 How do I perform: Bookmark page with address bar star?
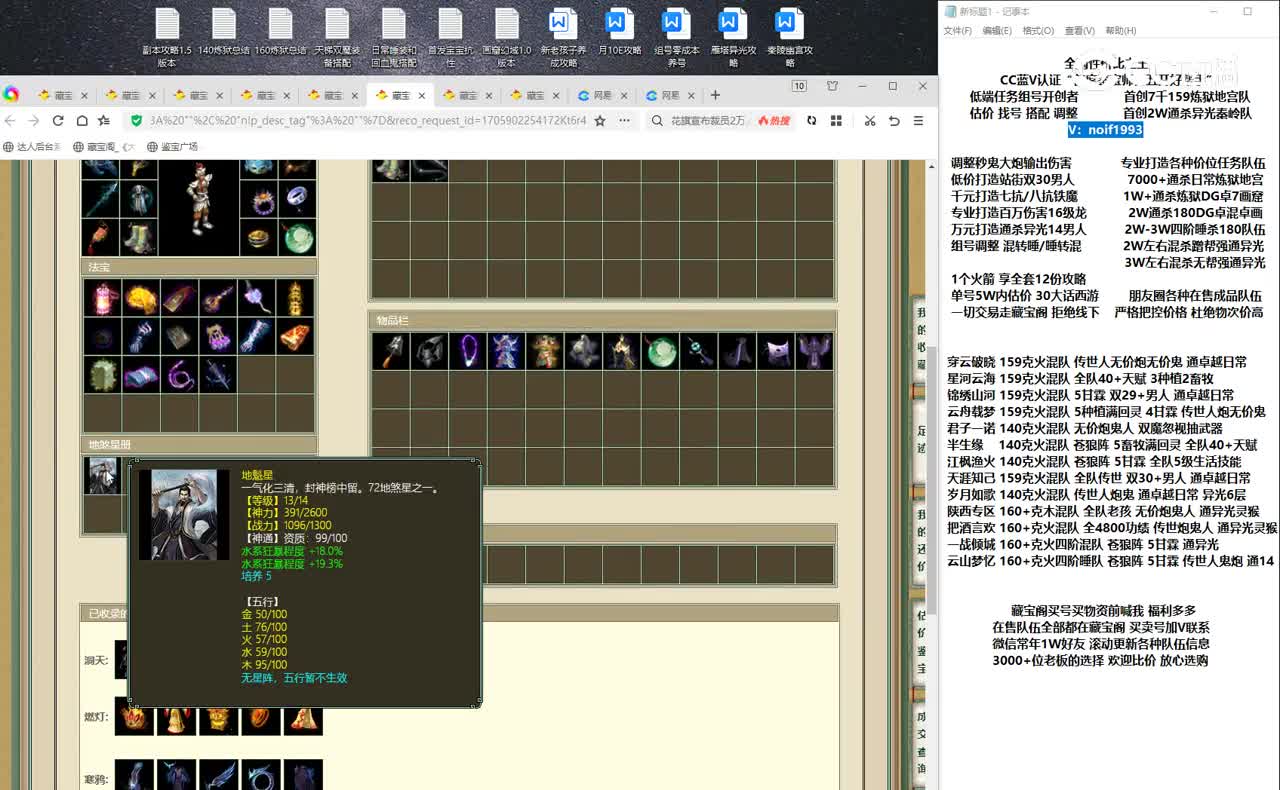[x=600, y=121]
